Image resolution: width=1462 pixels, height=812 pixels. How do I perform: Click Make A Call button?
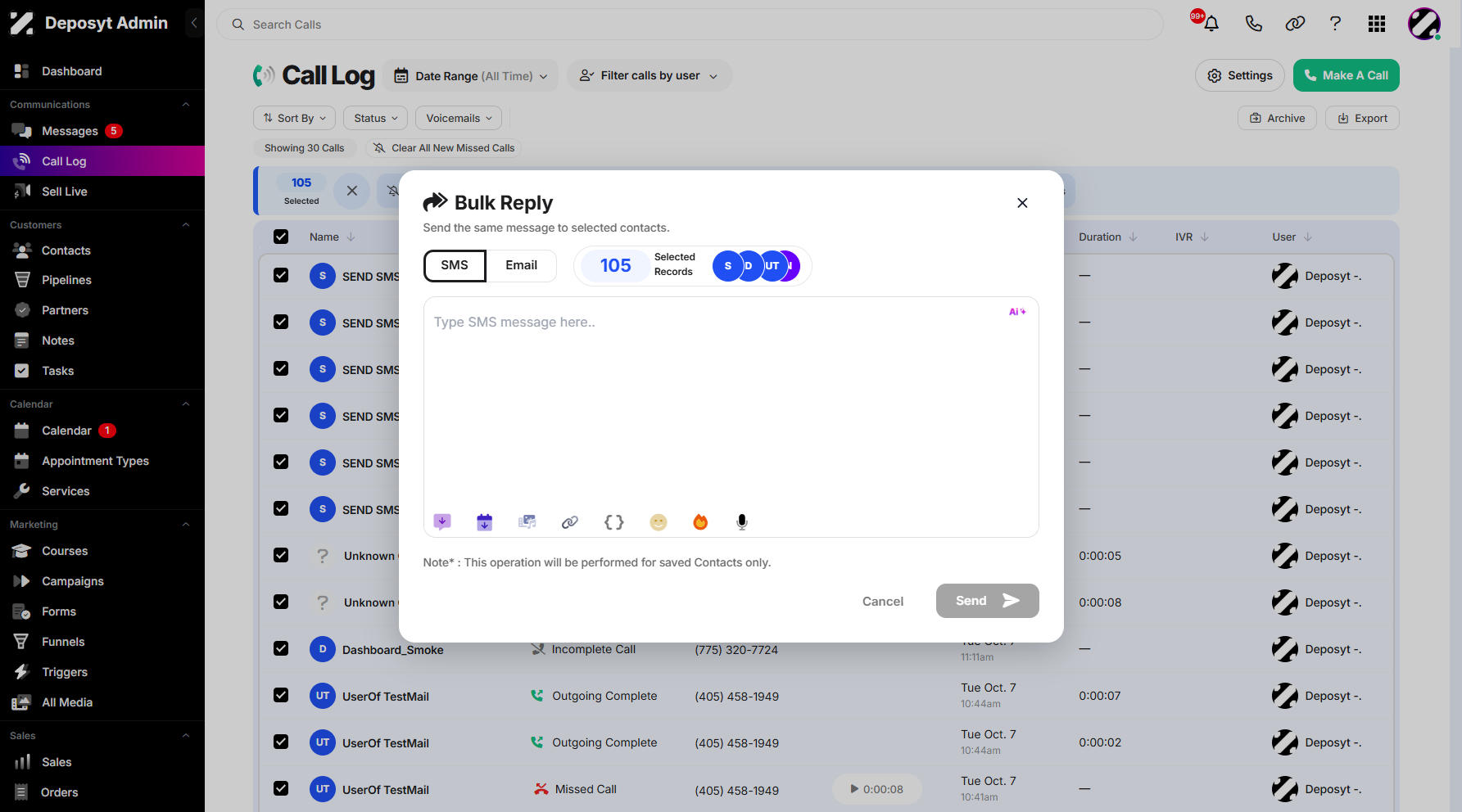(x=1347, y=75)
